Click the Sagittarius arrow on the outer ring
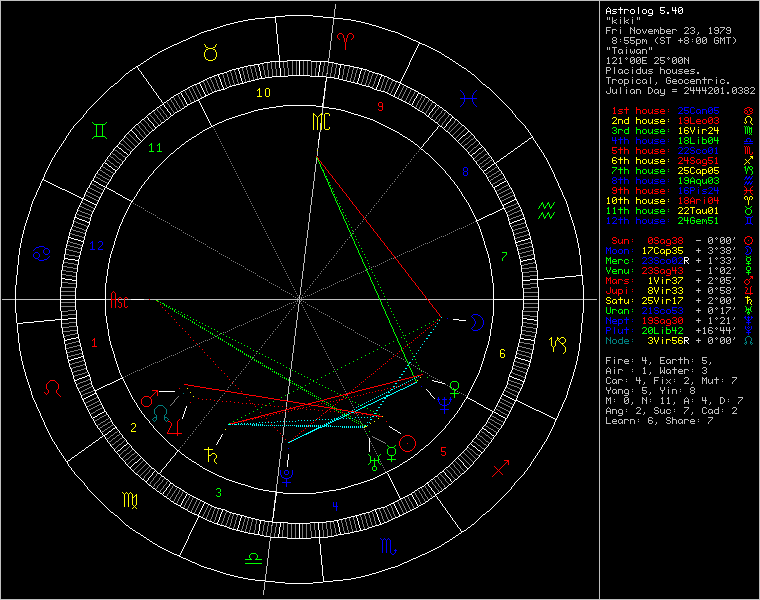The height and width of the screenshot is (600, 760). pyautogui.click(x=502, y=468)
